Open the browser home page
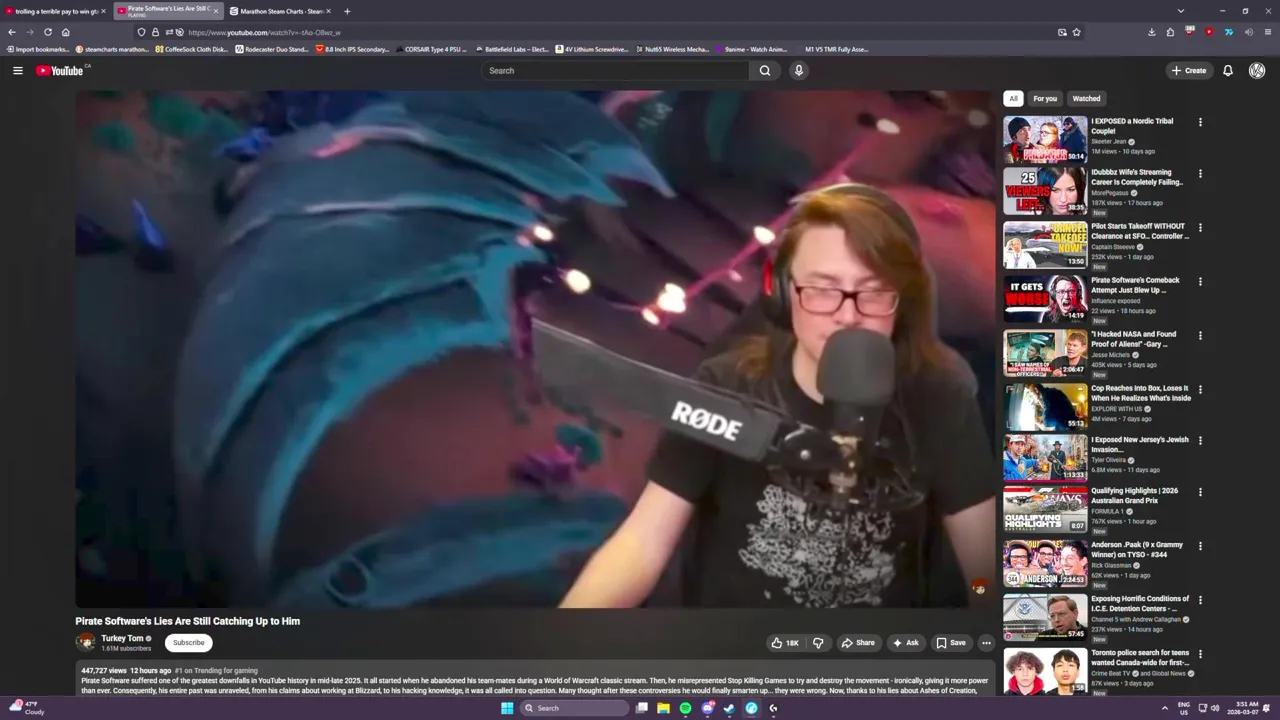This screenshot has height=720, width=1280. pyautogui.click(x=65, y=32)
